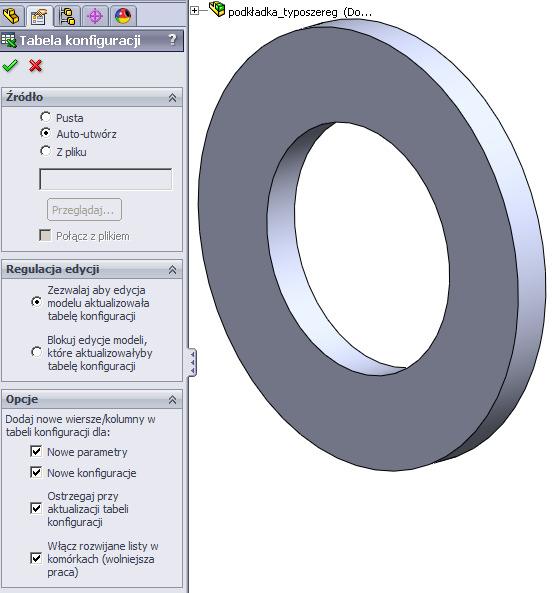Viewport: 552px width, 593px height.
Task: Expand the podkładka_typoszereg tree node
Action: 194,11
